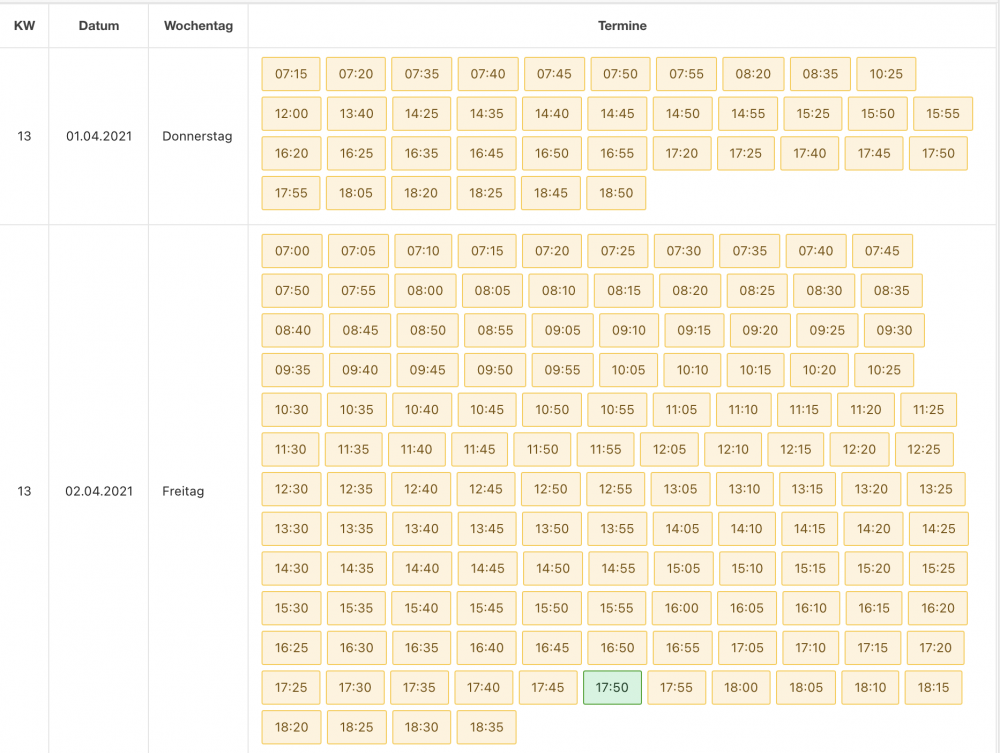Click the Wochentag column header
This screenshot has height=753, width=1000.
click(x=198, y=26)
